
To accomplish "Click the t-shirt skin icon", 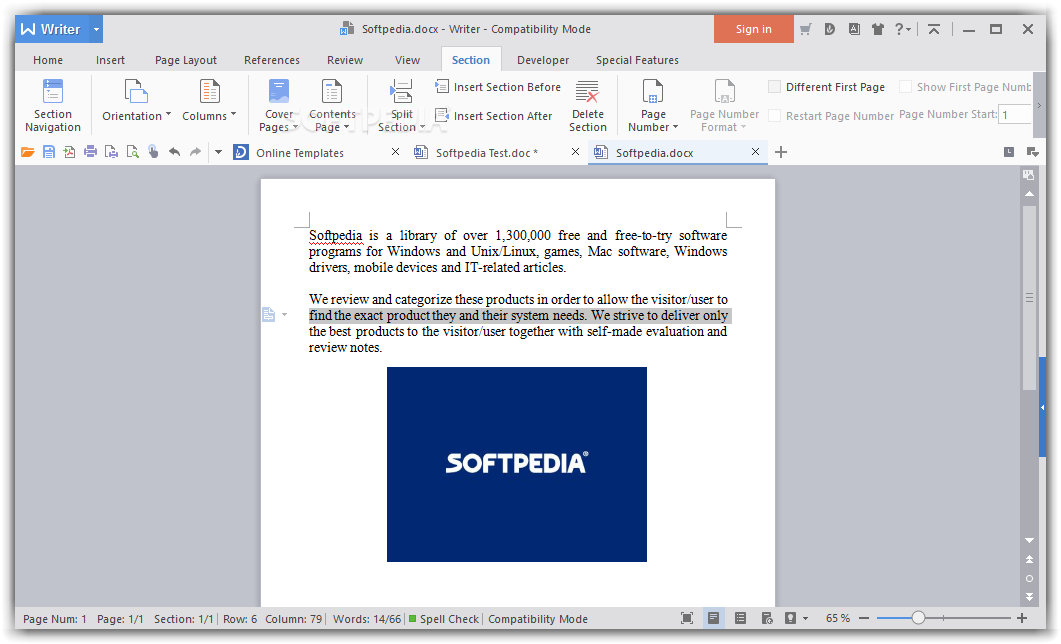I will (x=878, y=29).
